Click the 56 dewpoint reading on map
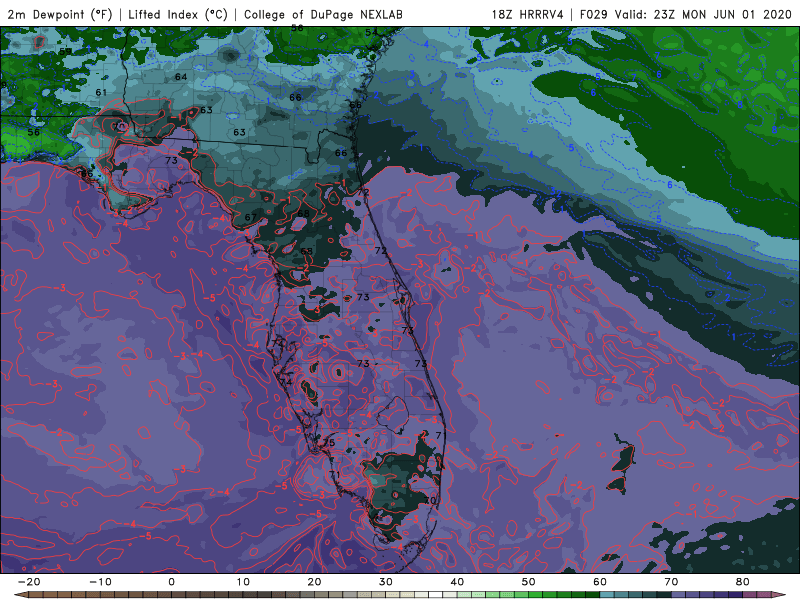Viewport: 800px width, 600px height. (34, 132)
